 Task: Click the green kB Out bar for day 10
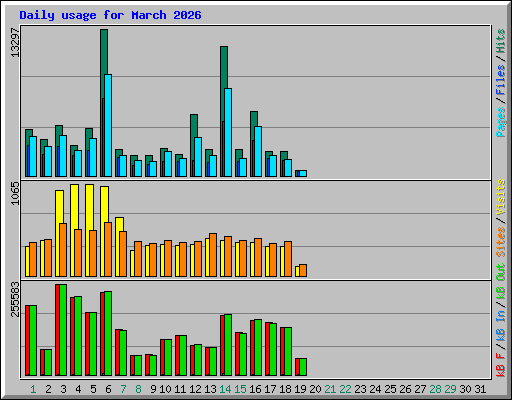click(168, 357)
